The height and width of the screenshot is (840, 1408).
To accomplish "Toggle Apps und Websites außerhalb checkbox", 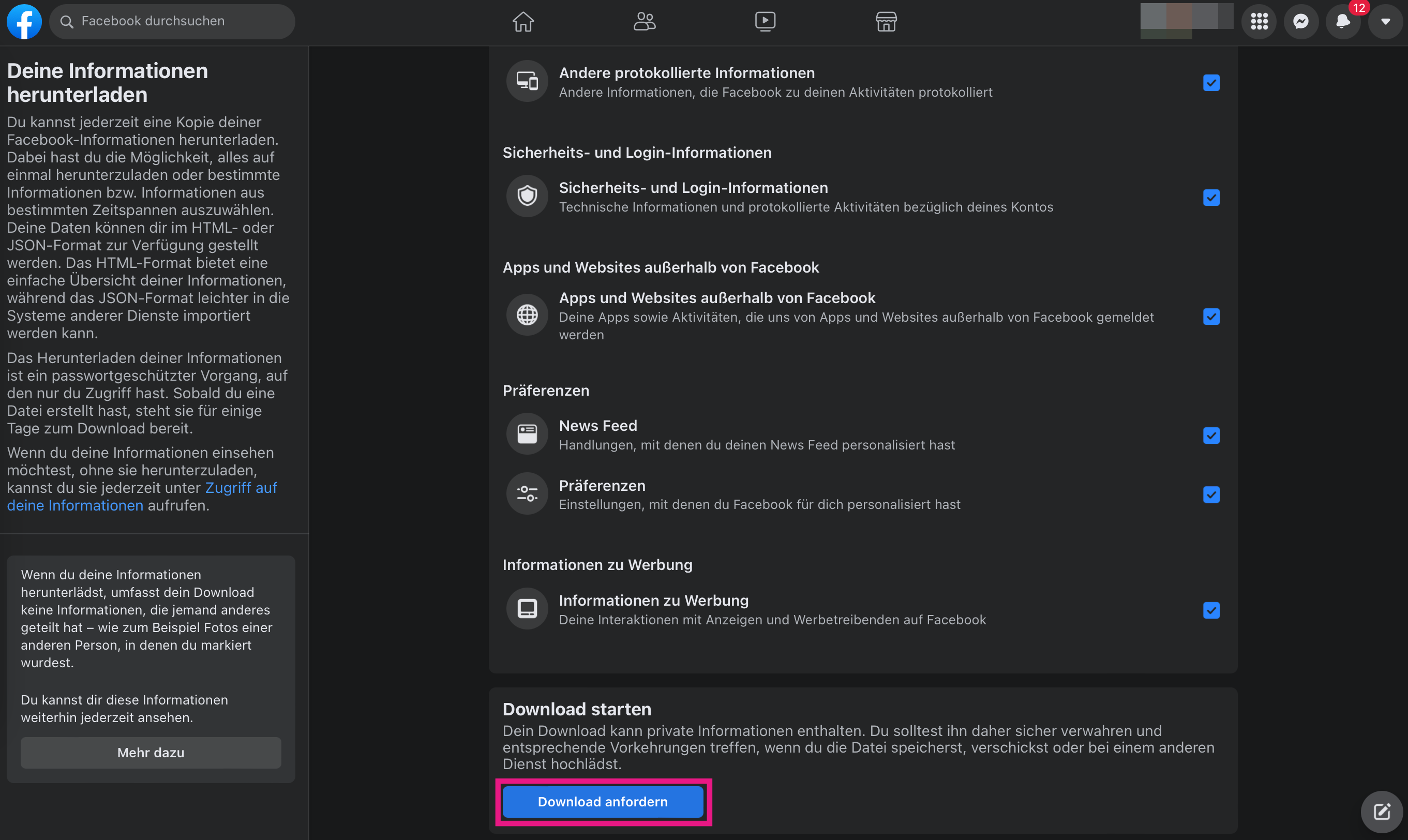I will 1211,317.
